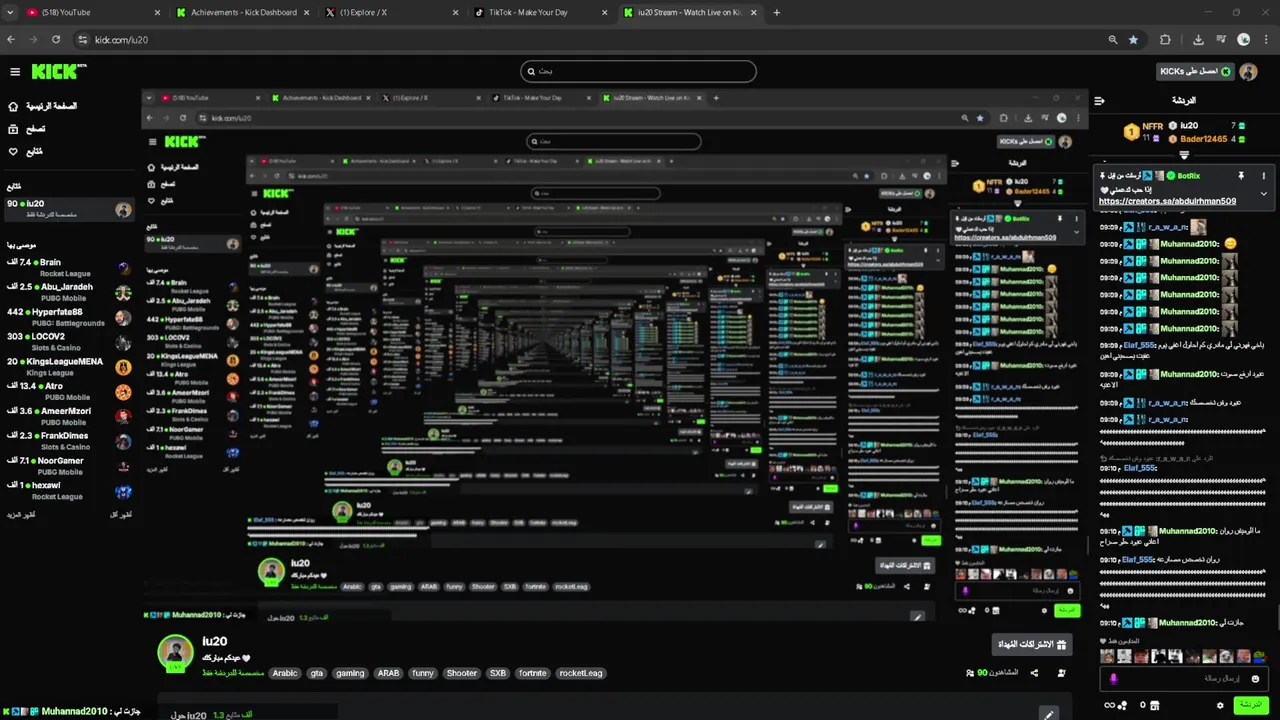Open KingsLeagueMENA channel in sidebar

point(69,367)
